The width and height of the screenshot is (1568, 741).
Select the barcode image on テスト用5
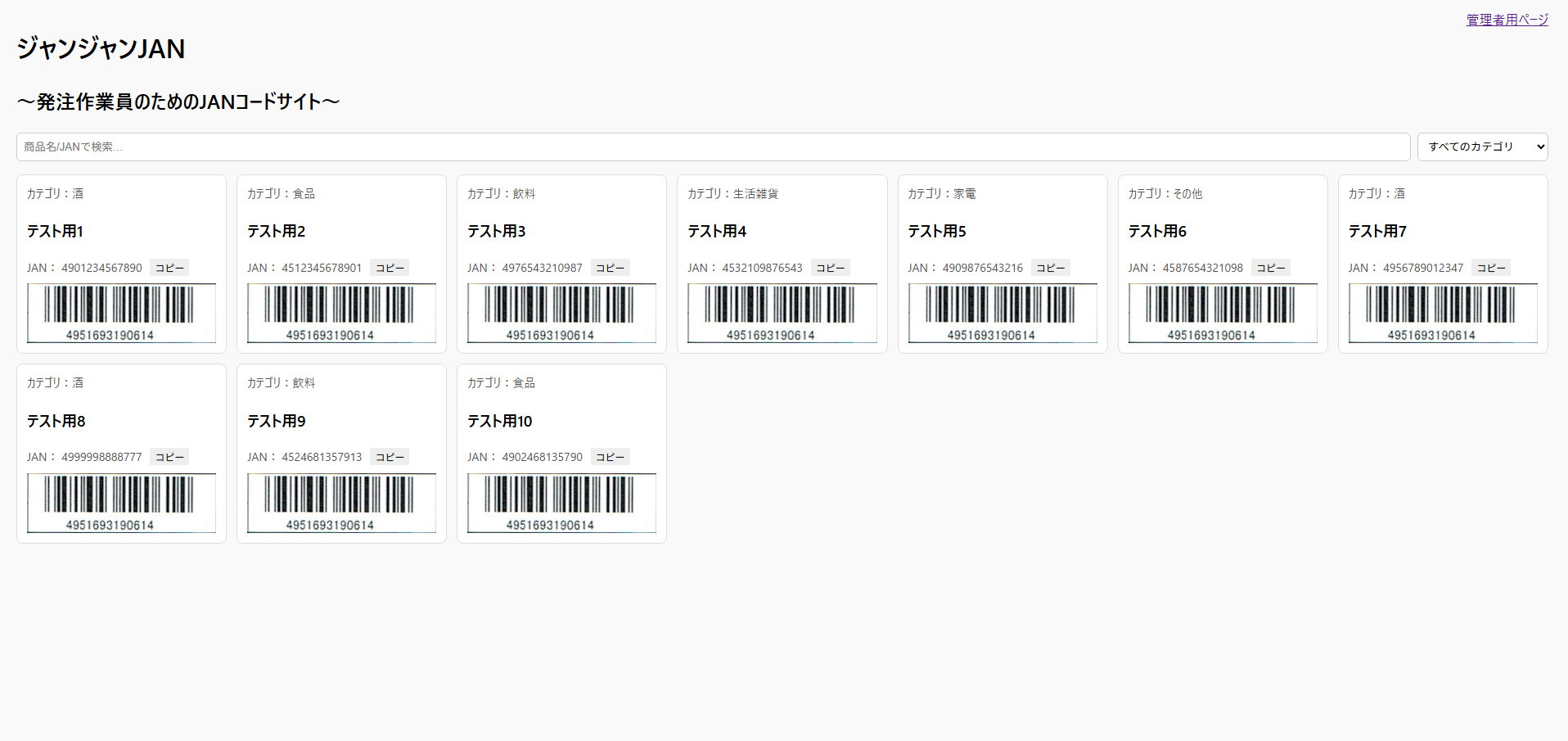tap(1002, 313)
